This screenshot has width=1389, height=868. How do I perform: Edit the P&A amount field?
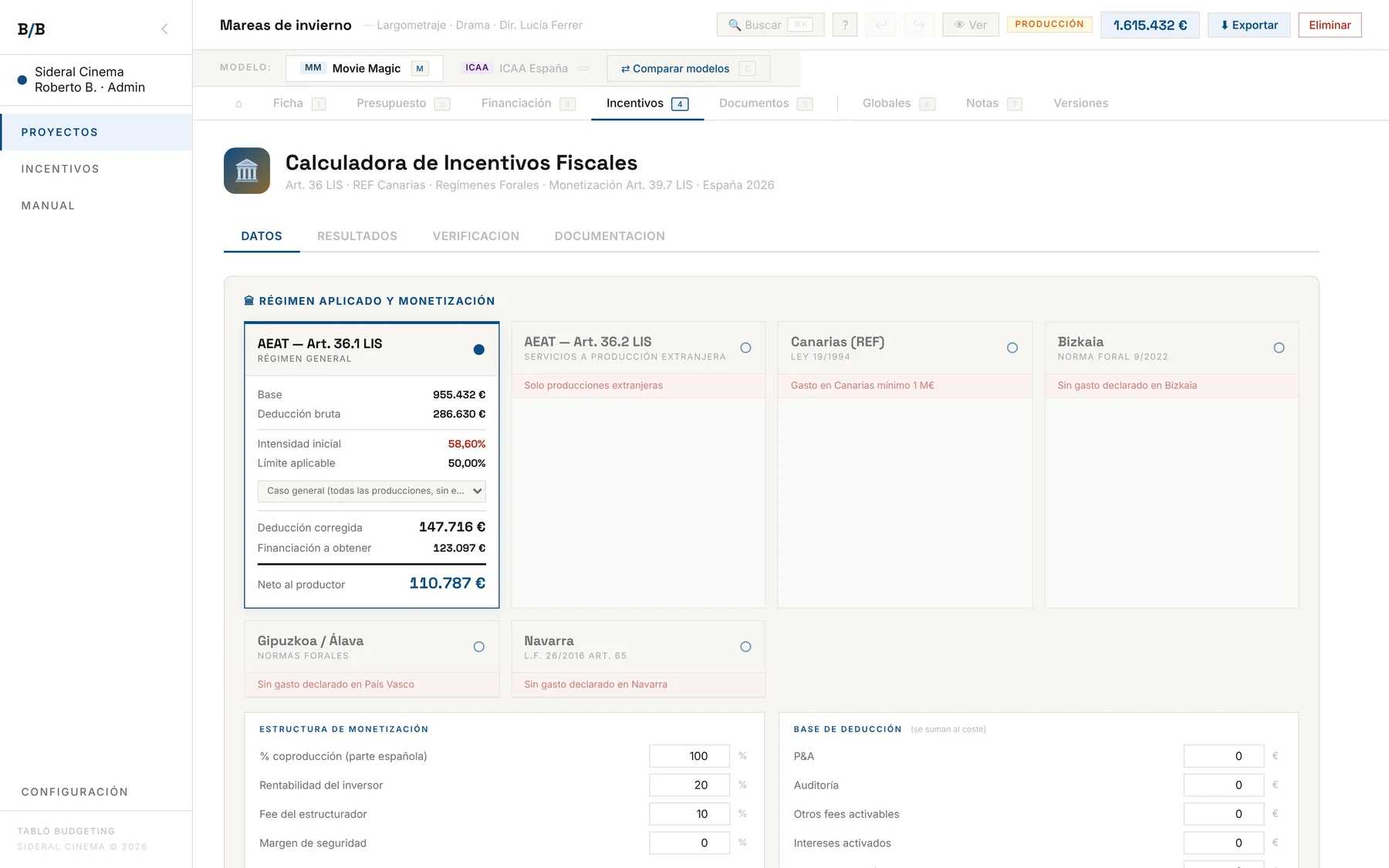(x=1224, y=756)
